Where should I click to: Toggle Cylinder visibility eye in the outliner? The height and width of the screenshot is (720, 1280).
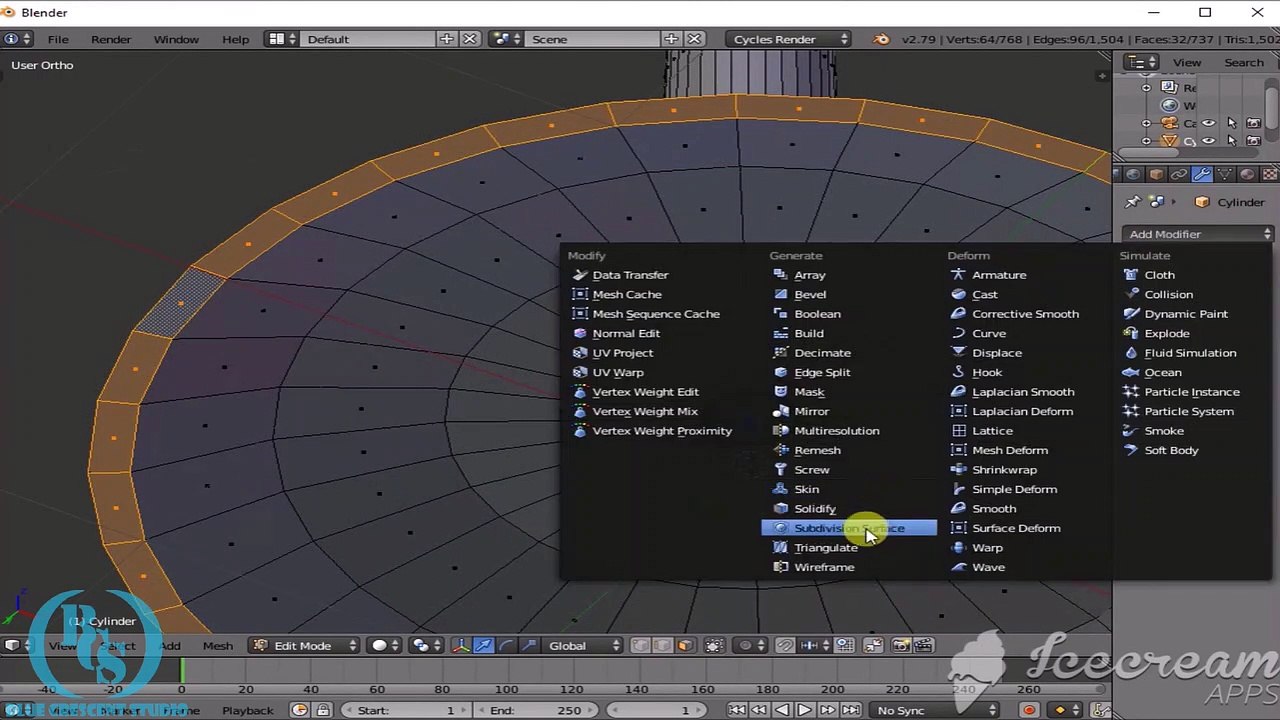coord(1209,141)
